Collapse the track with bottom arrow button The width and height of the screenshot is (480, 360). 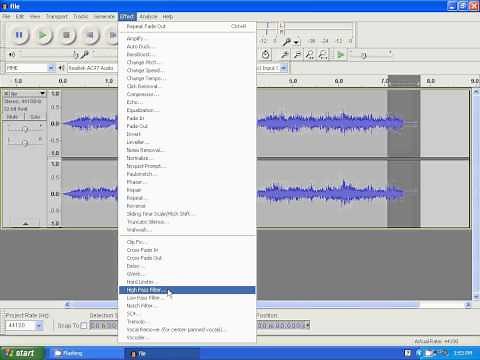26,224
